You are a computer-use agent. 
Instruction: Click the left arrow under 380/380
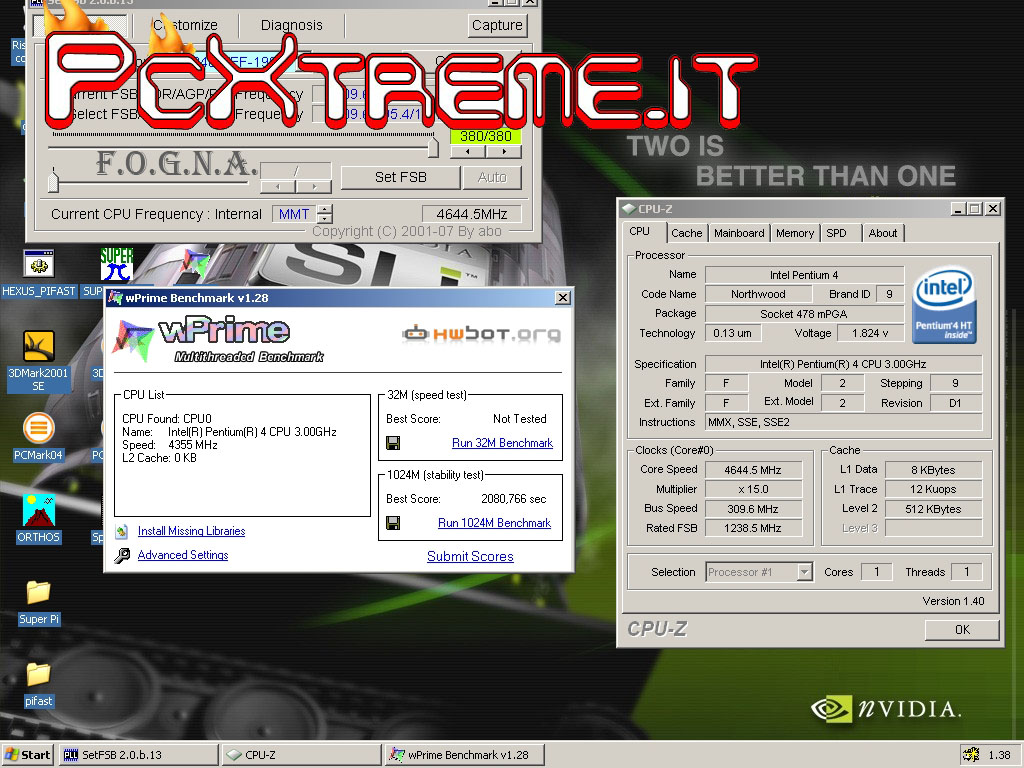point(468,152)
